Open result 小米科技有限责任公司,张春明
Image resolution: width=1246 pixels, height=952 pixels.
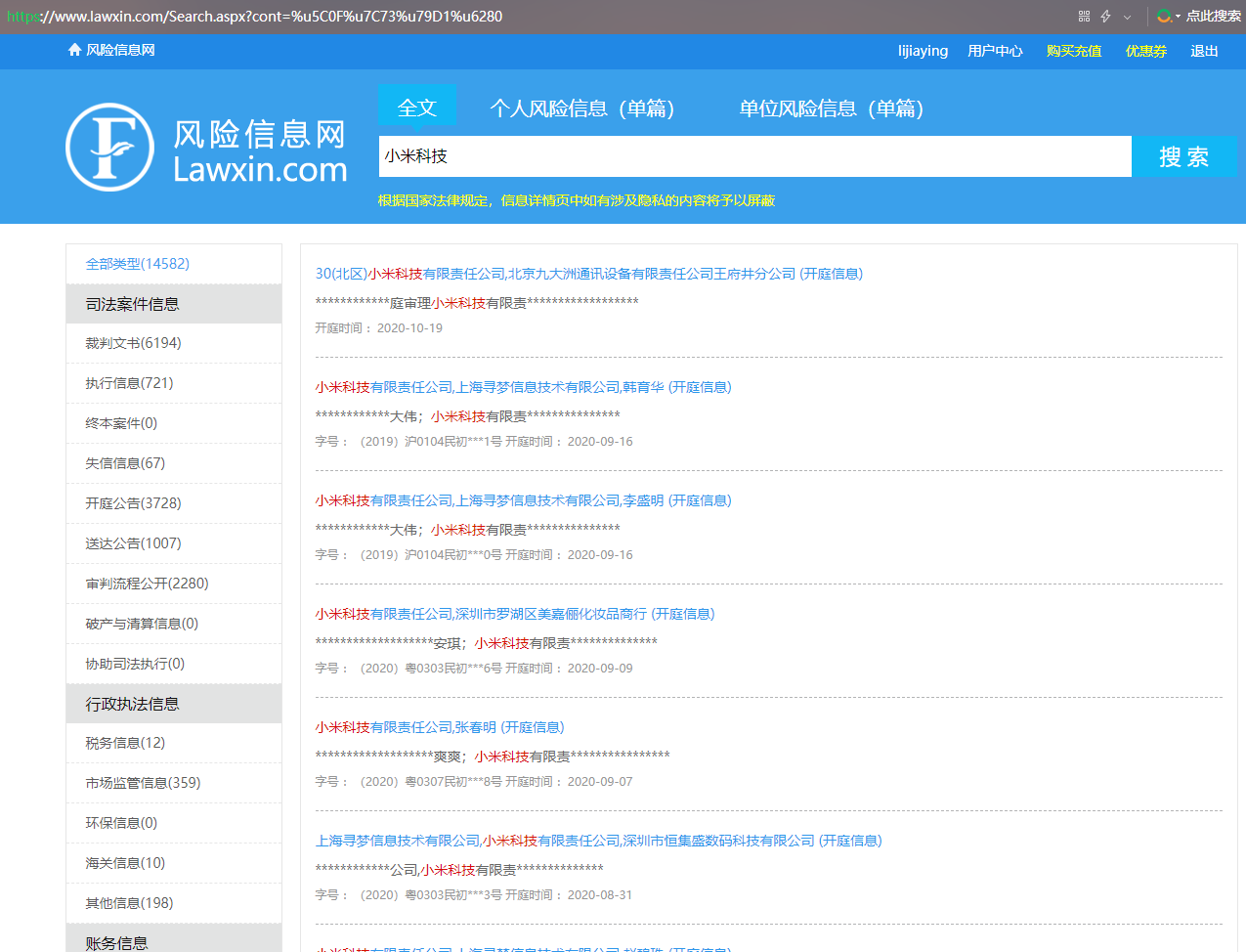pos(439,727)
